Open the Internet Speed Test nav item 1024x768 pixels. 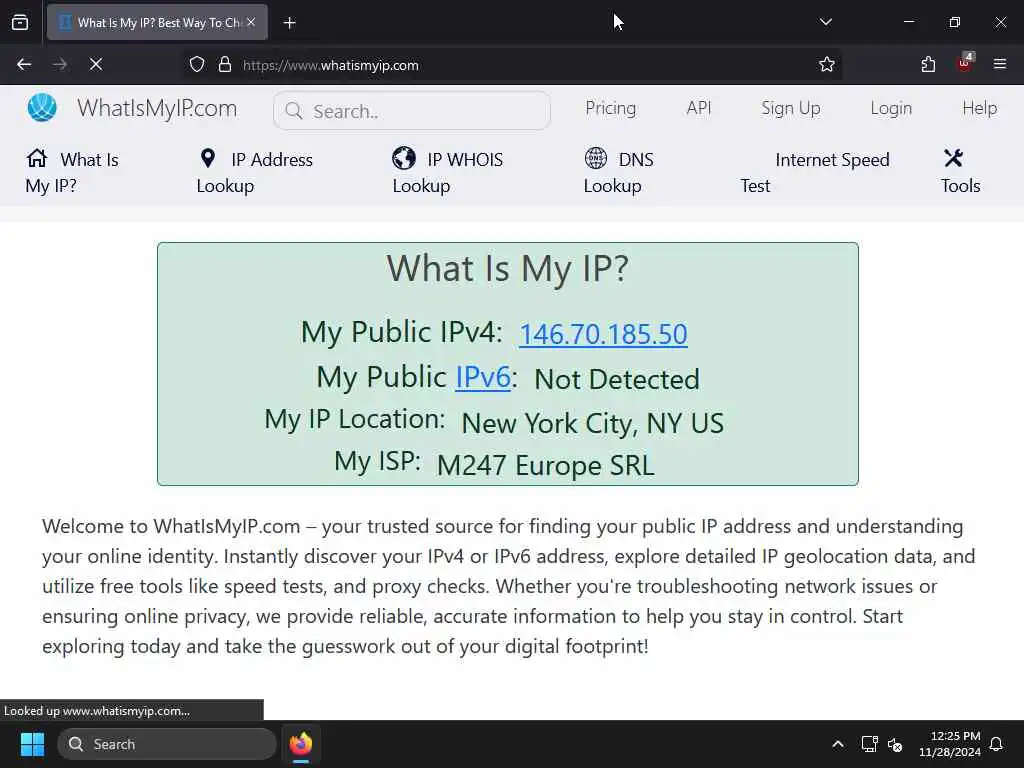(814, 172)
